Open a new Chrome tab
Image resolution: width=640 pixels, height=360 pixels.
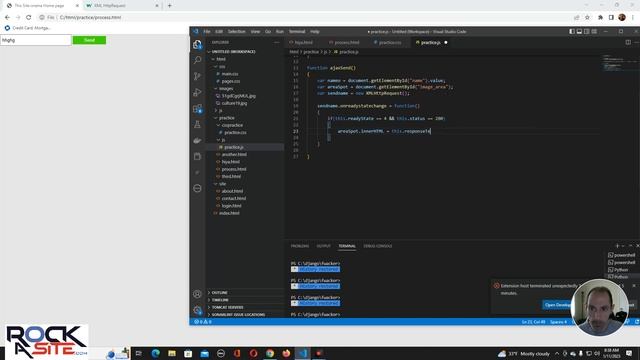click(x=170, y=6)
